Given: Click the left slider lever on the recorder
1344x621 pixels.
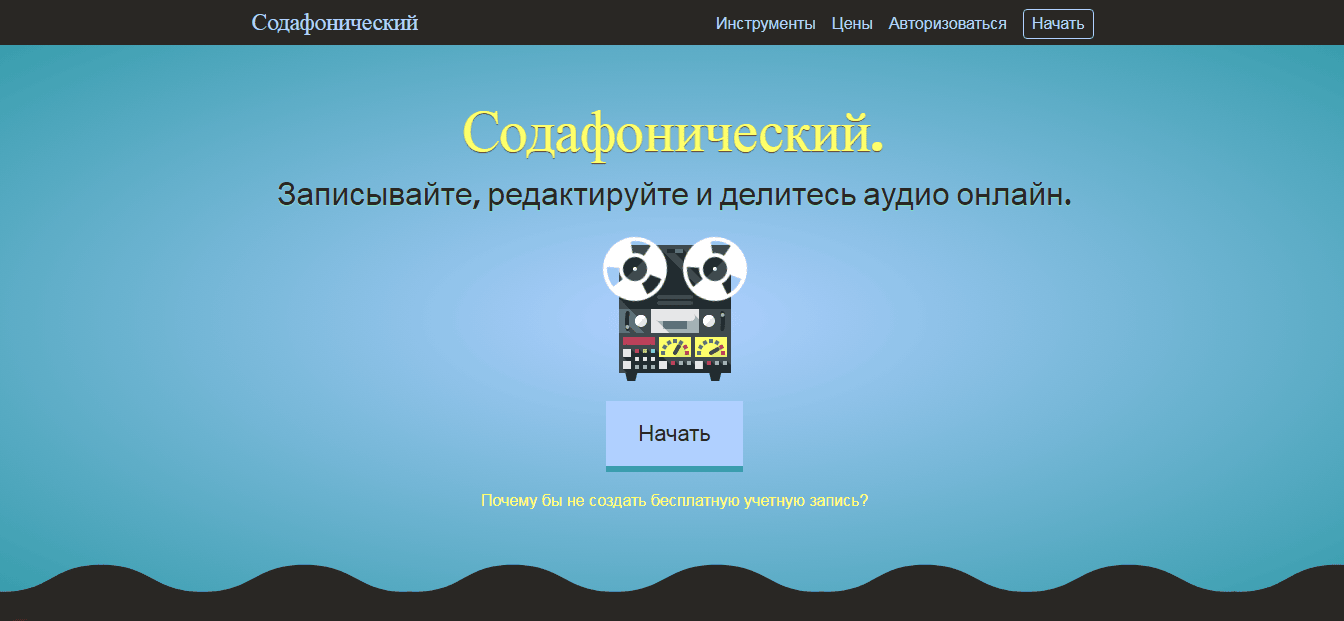Looking at the screenshot, I should coord(627,320).
